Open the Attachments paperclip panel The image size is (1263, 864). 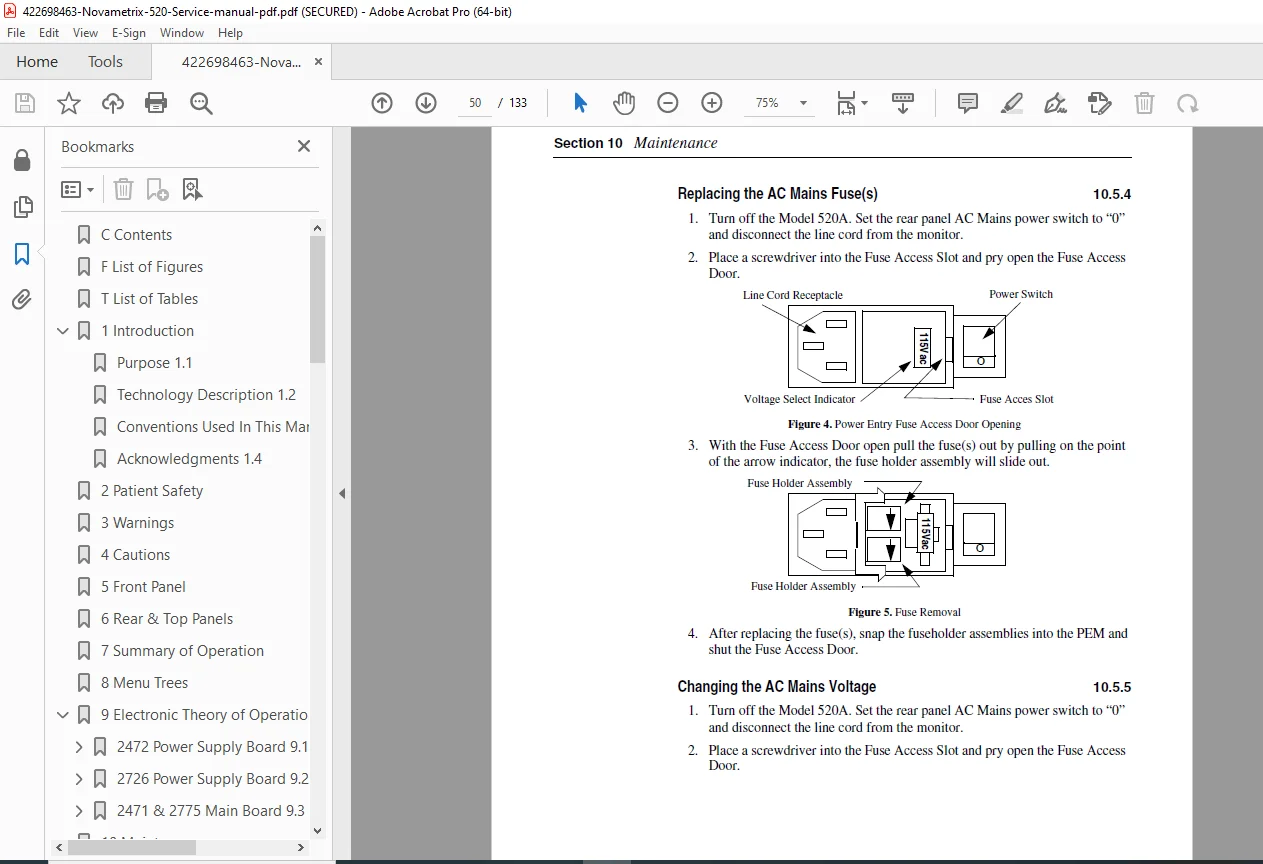pos(22,299)
